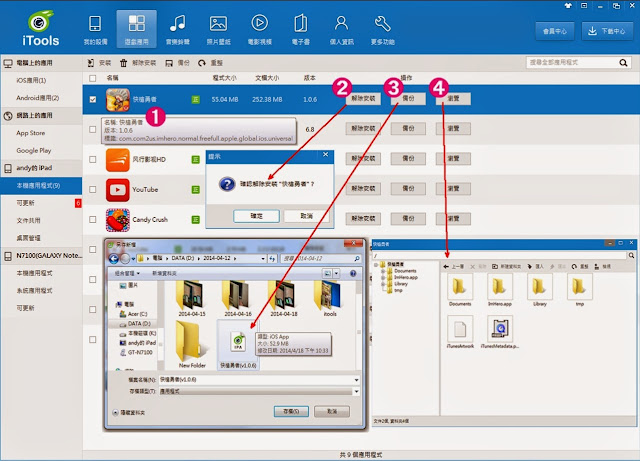
Task: Click the orange HD video app icon
Action: tap(118, 160)
